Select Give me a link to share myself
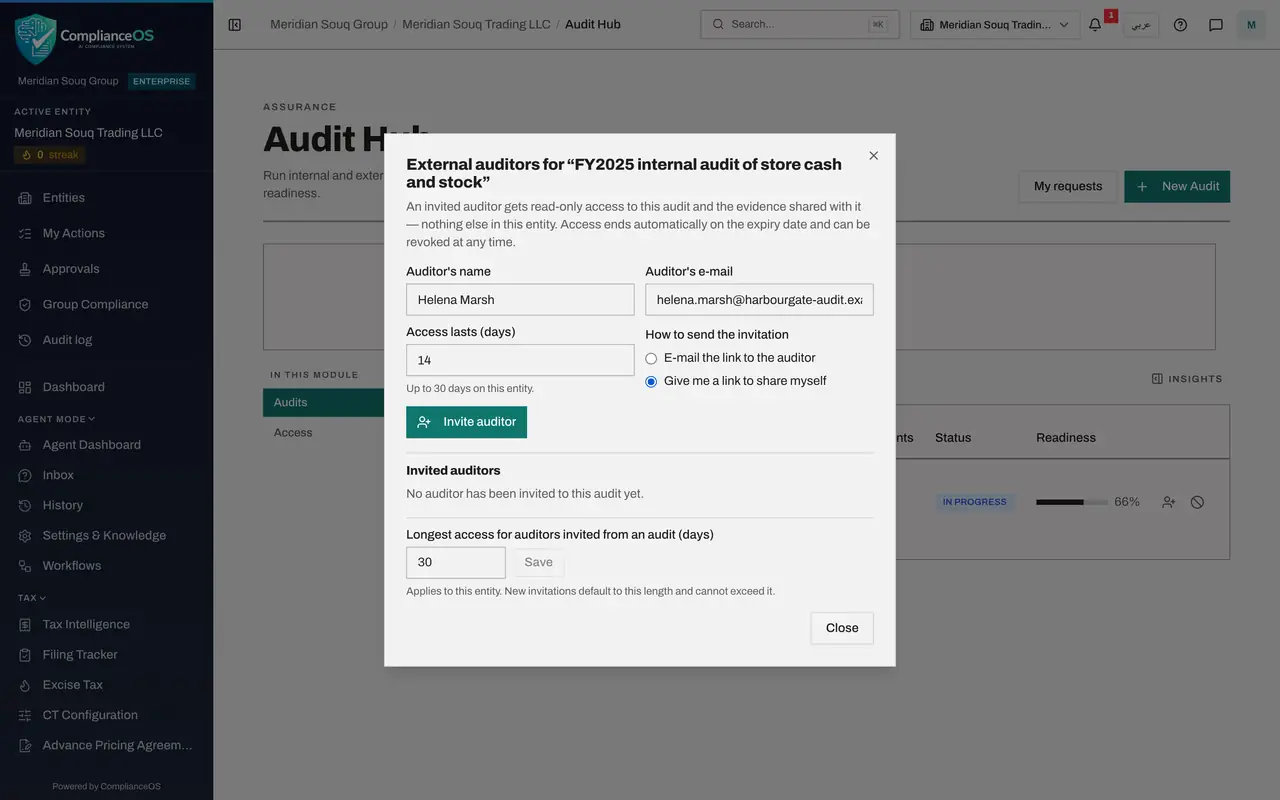Image resolution: width=1280 pixels, height=800 pixels. coord(651,381)
